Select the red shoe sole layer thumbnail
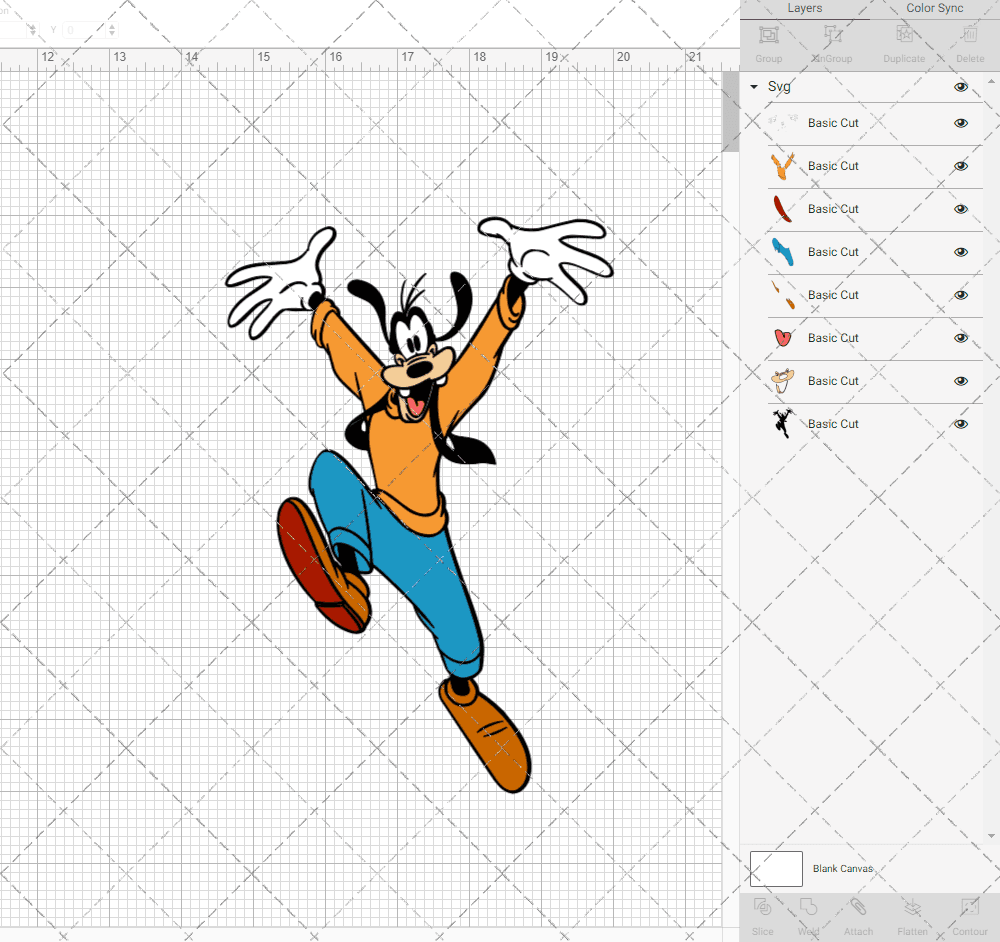Image resolution: width=1000 pixels, height=942 pixels. [x=783, y=209]
